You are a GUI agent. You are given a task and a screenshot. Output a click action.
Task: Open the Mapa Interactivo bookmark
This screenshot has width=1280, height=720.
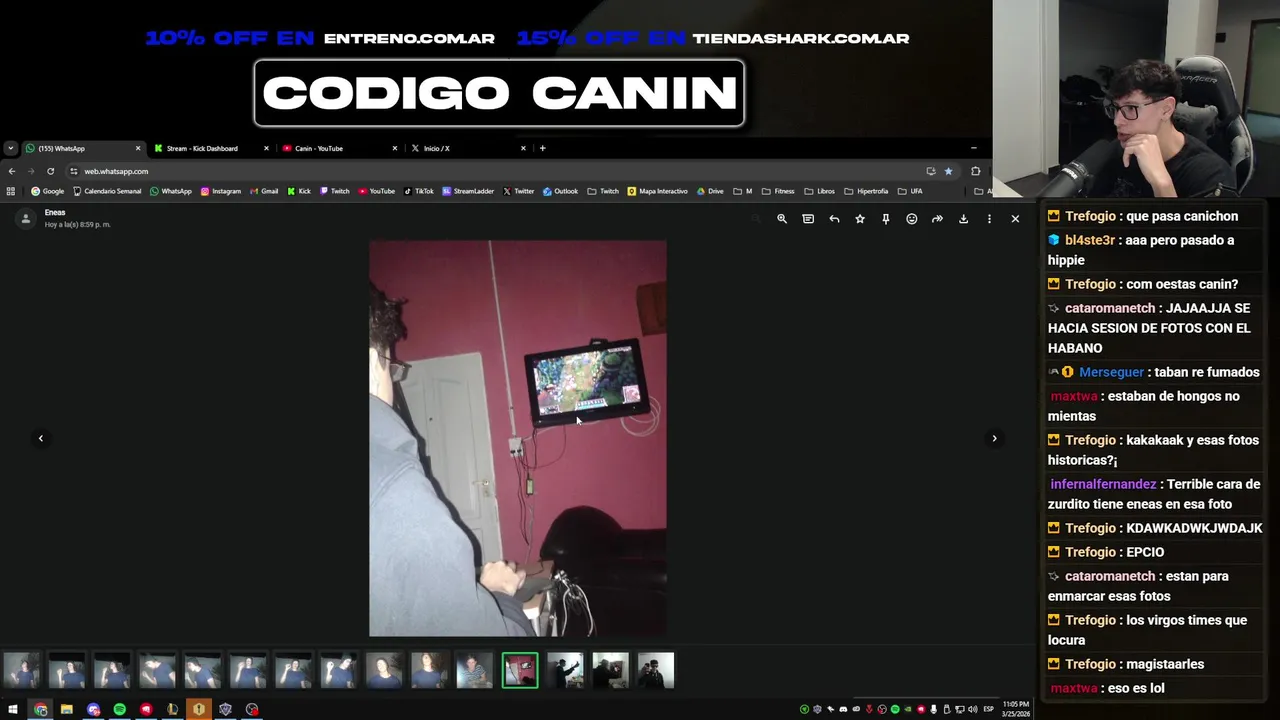coord(657,191)
